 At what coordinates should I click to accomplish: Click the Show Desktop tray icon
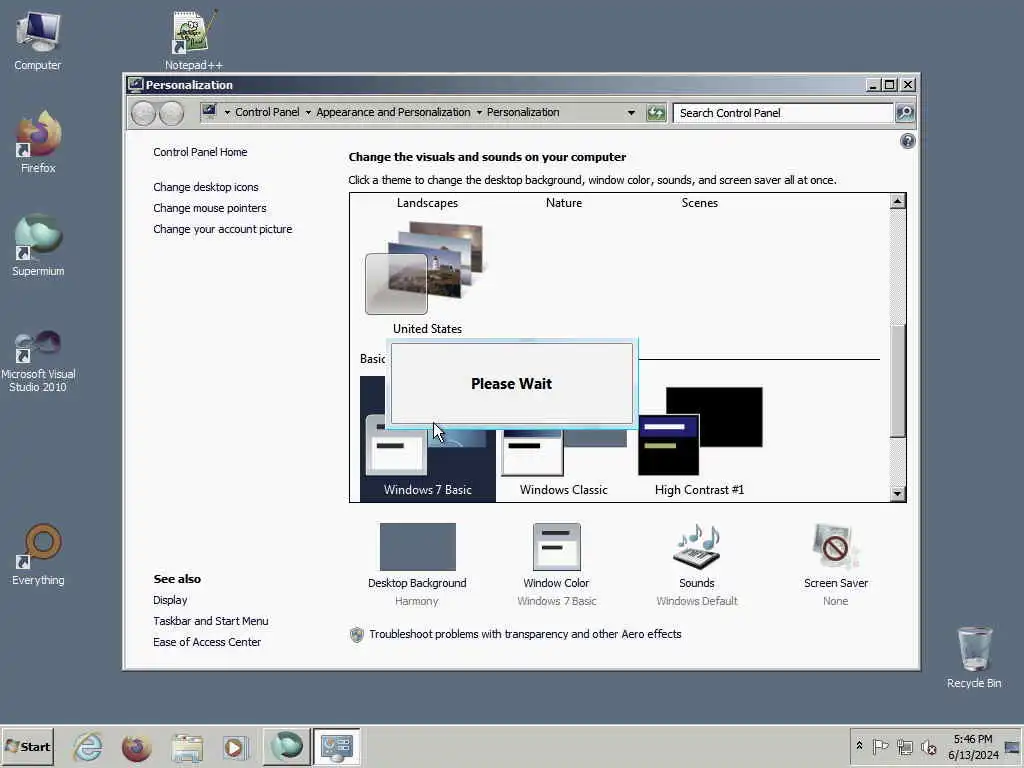coord(1013,746)
